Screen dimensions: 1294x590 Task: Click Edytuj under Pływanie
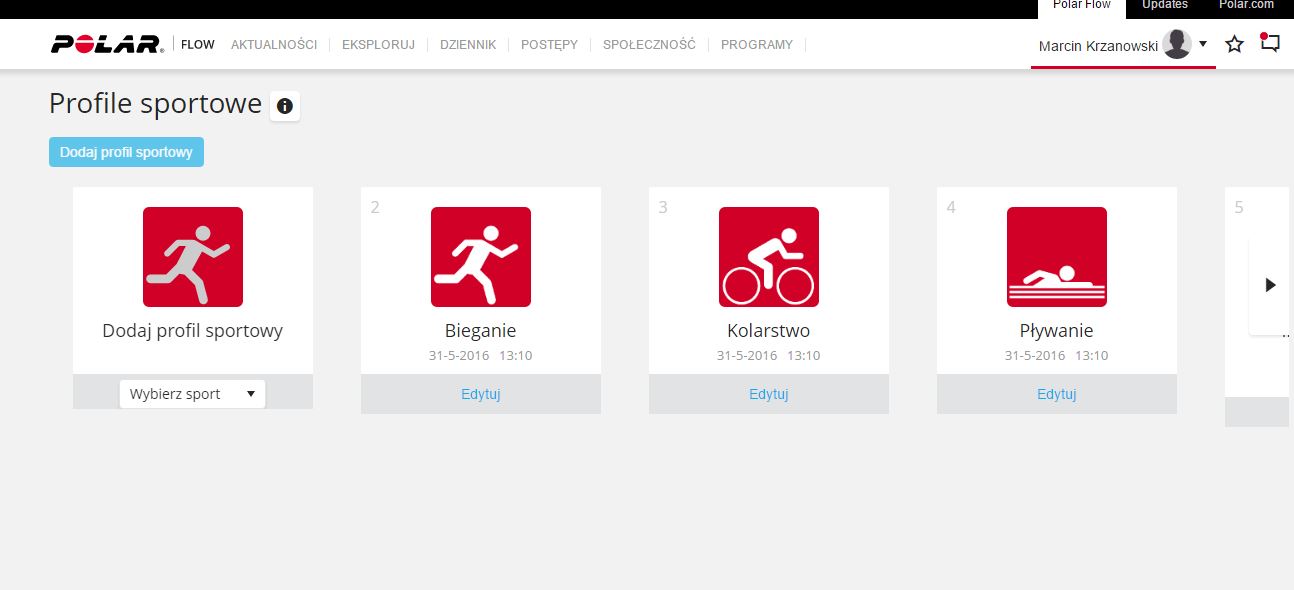pyautogui.click(x=1057, y=394)
